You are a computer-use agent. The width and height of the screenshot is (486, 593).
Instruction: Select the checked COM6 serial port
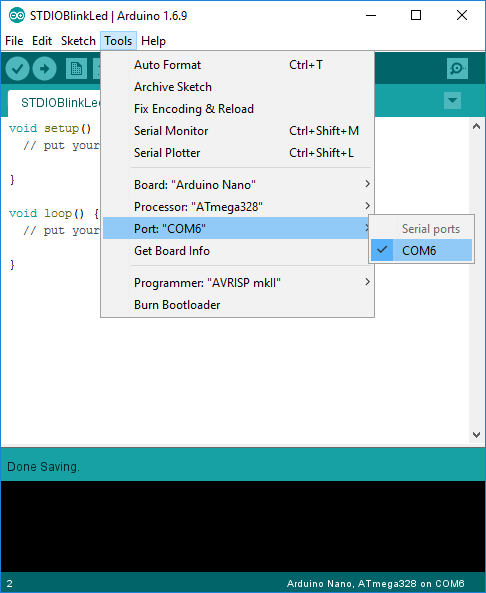[421, 250]
